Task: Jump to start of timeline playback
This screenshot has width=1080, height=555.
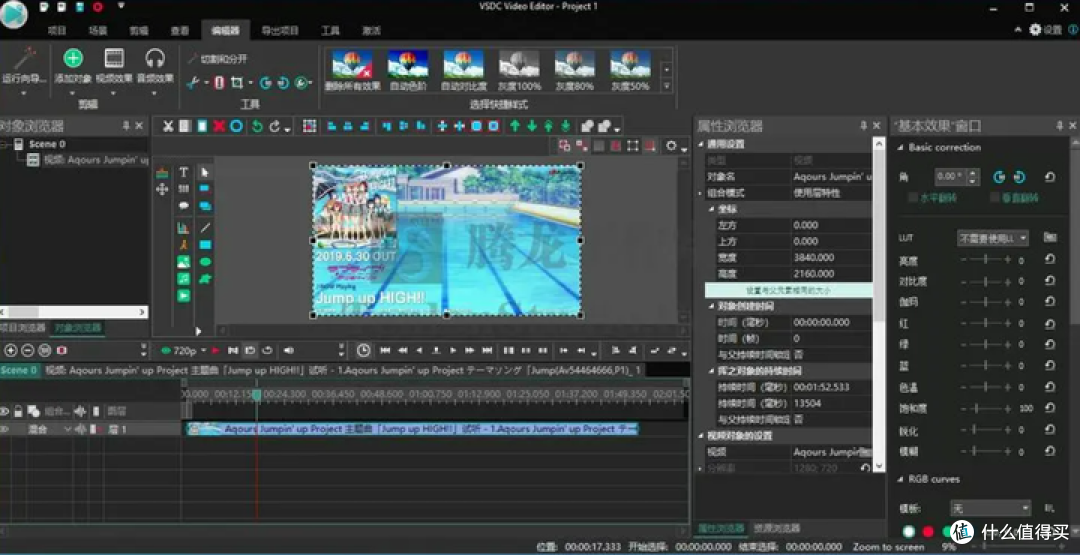Action: coord(386,350)
